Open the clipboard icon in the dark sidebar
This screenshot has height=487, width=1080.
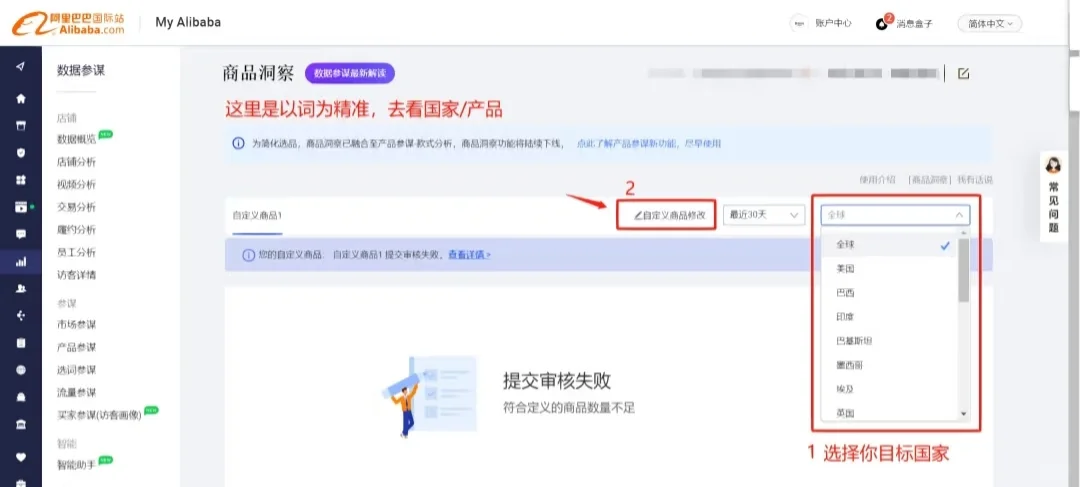coord(21,342)
